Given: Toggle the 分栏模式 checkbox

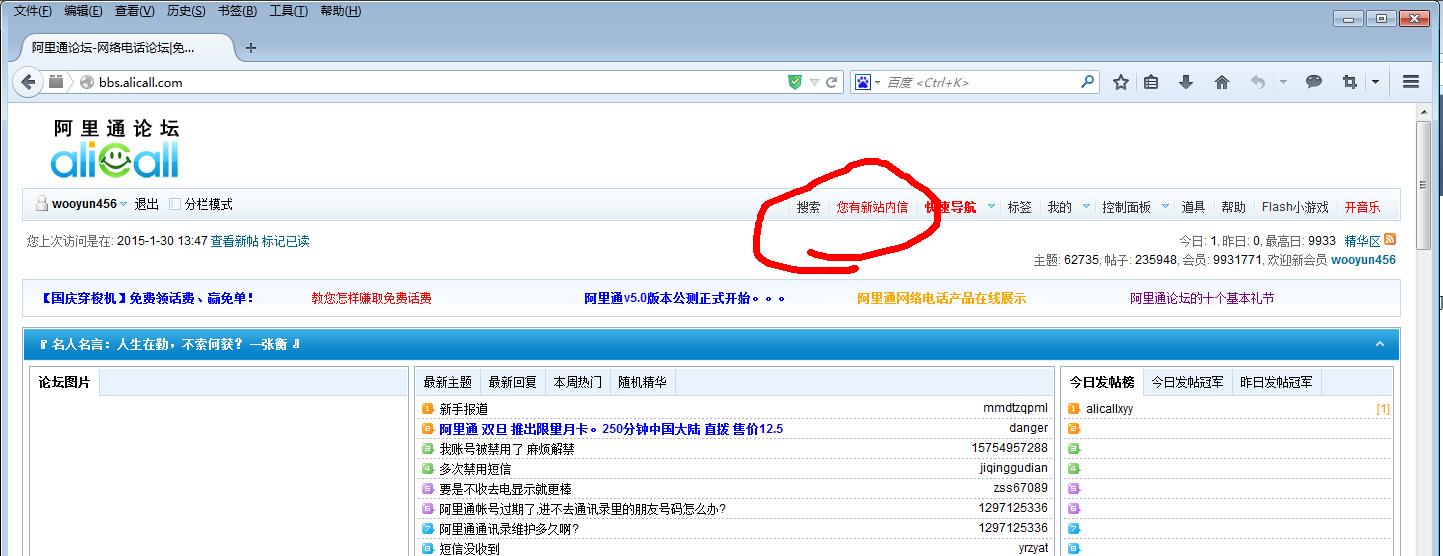Looking at the screenshot, I should tap(175, 204).
